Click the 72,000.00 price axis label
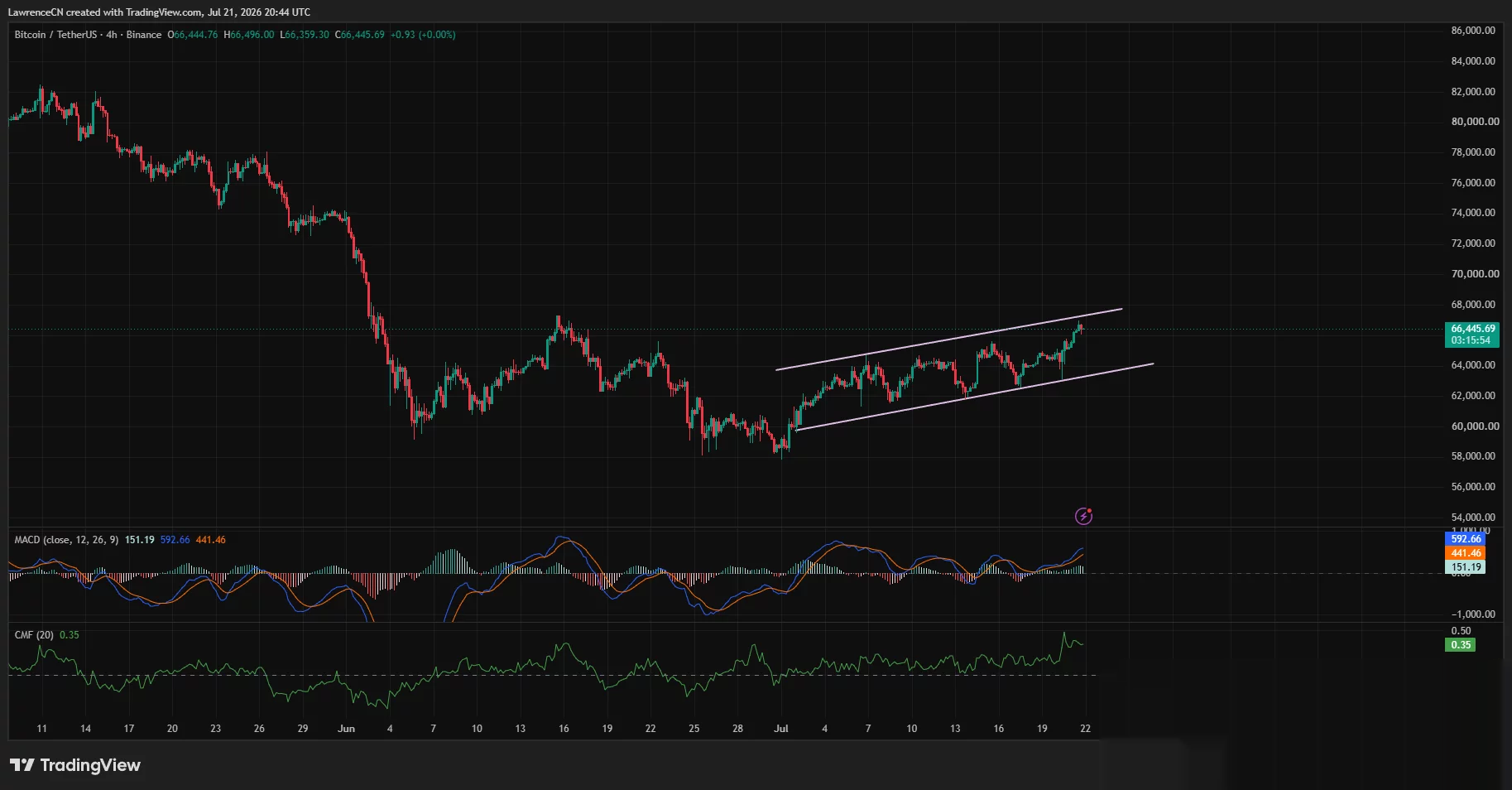 tap(1473, 243)
